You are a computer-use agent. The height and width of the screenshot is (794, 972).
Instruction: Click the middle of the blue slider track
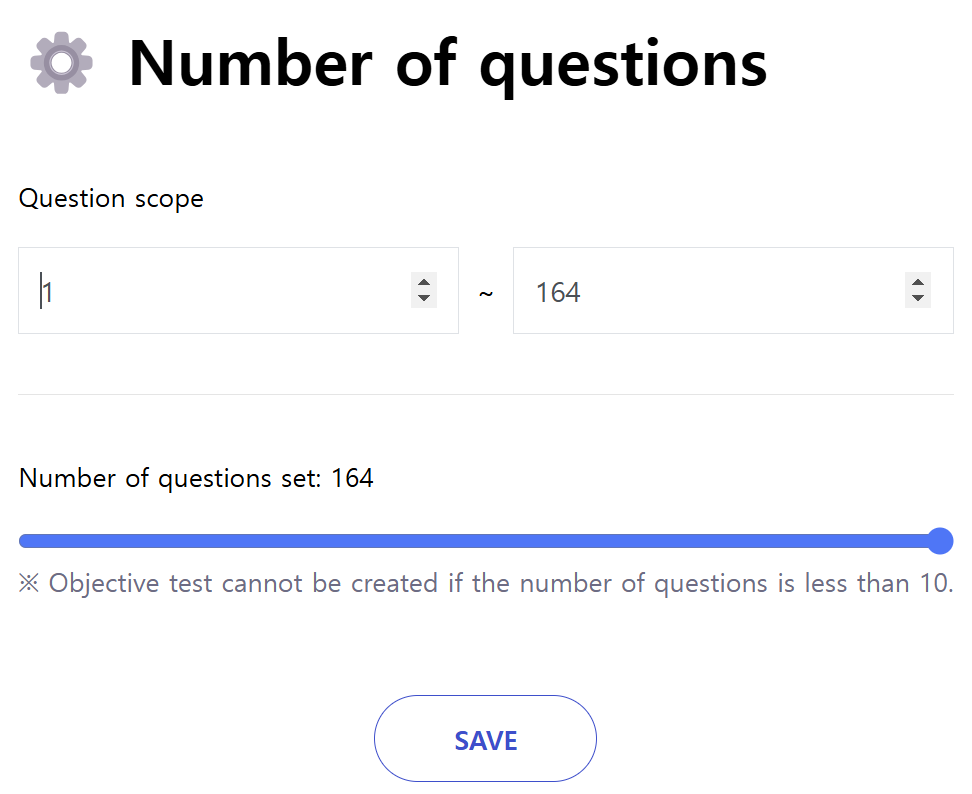click(x=480, y=541)
